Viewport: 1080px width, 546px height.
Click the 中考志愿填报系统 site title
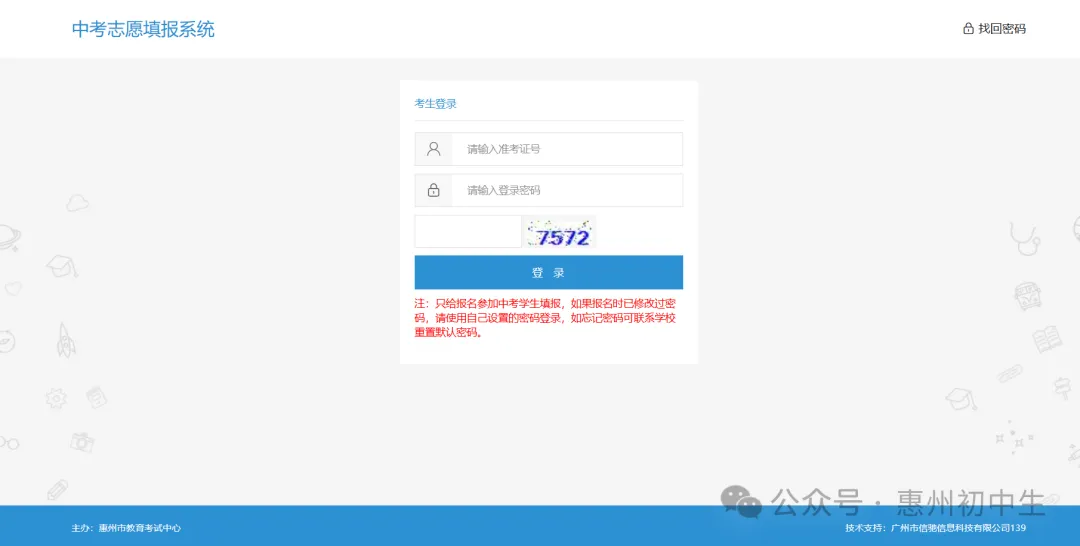(143, 29)
